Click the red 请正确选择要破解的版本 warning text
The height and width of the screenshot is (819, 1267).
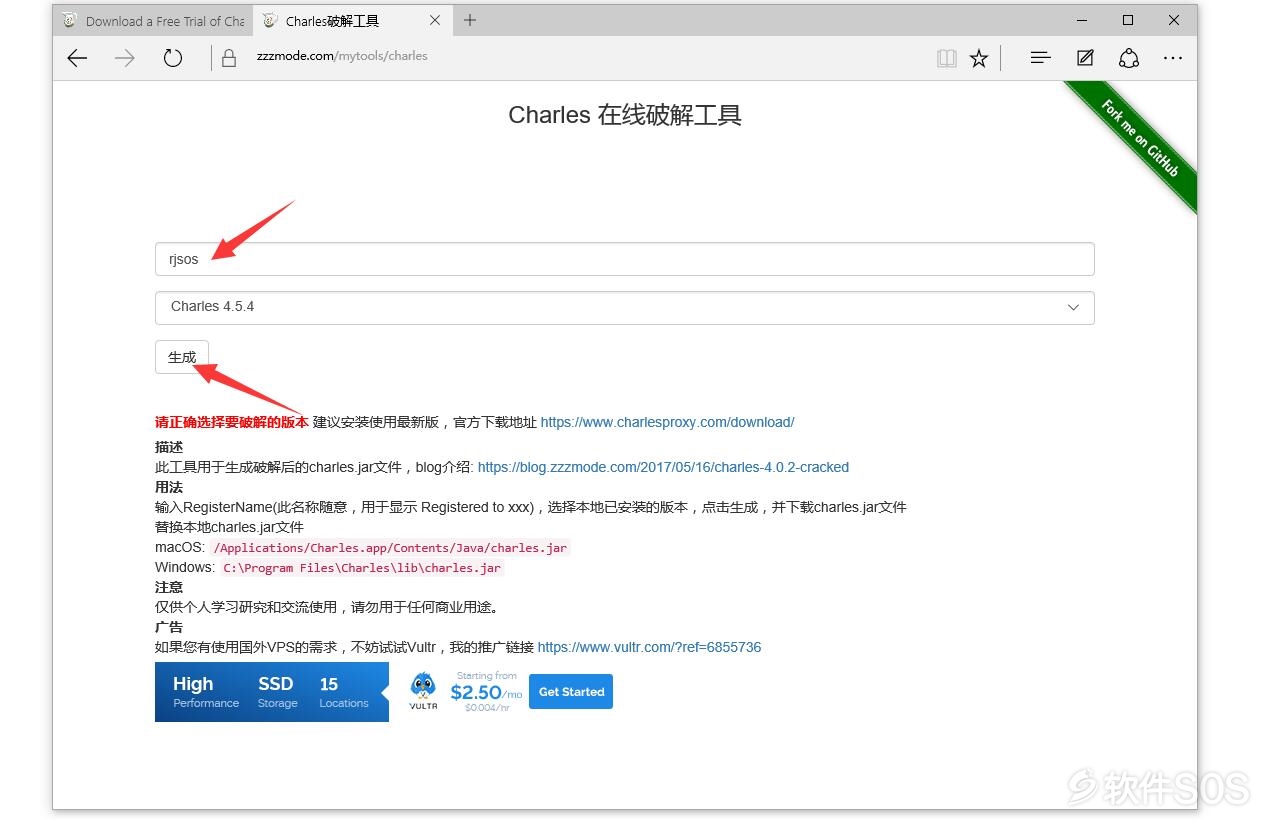(232, 422)
